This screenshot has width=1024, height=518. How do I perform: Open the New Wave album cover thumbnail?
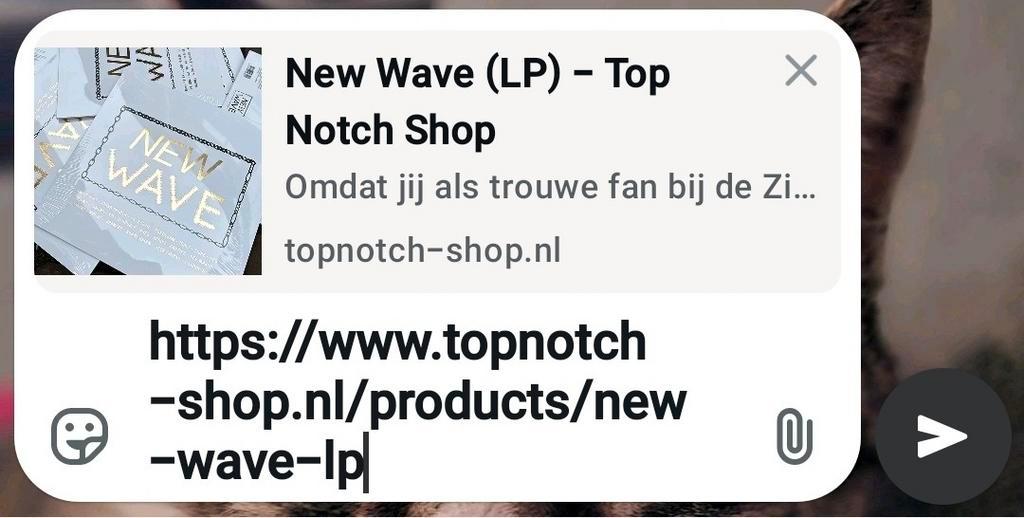pyautogui.click(x=148, y=161)
